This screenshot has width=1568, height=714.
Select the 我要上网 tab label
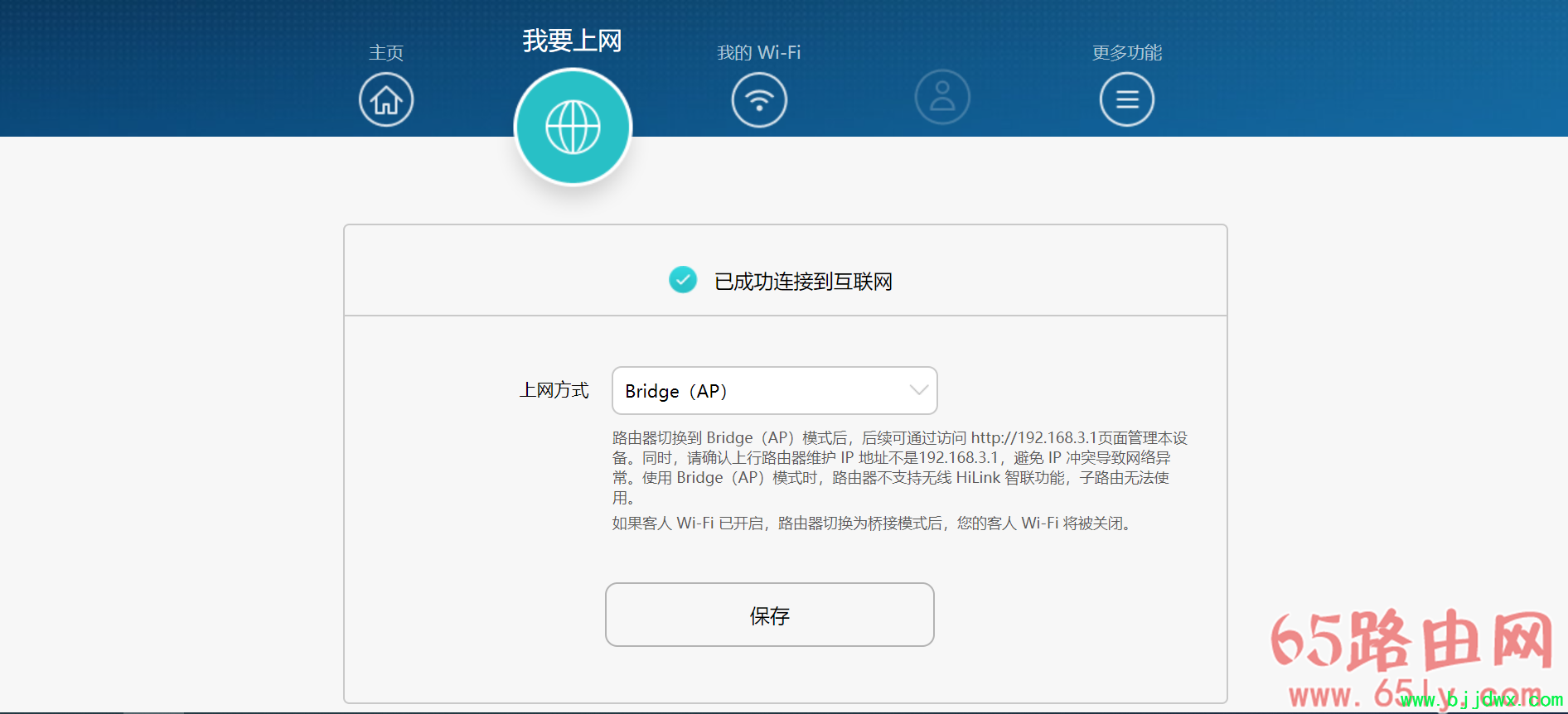(572, 41)
